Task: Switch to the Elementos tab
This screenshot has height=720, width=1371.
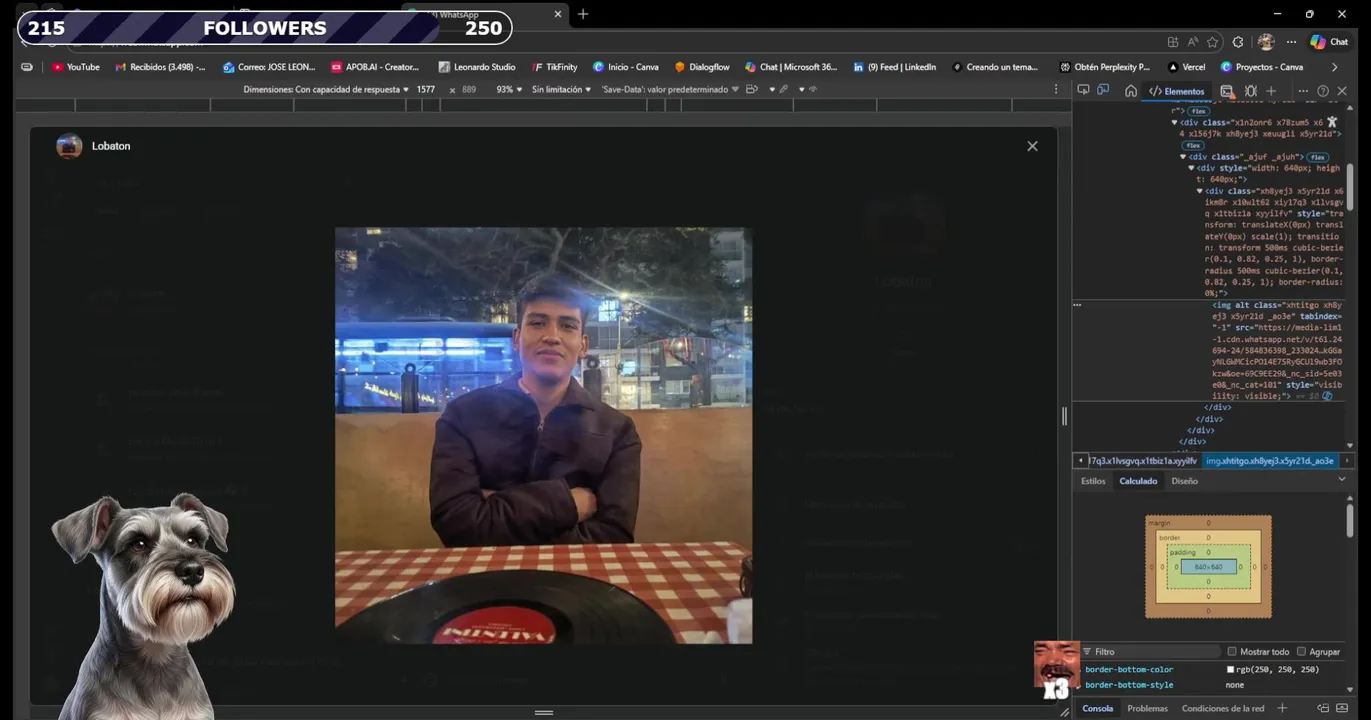Action: click(1177, 91)
